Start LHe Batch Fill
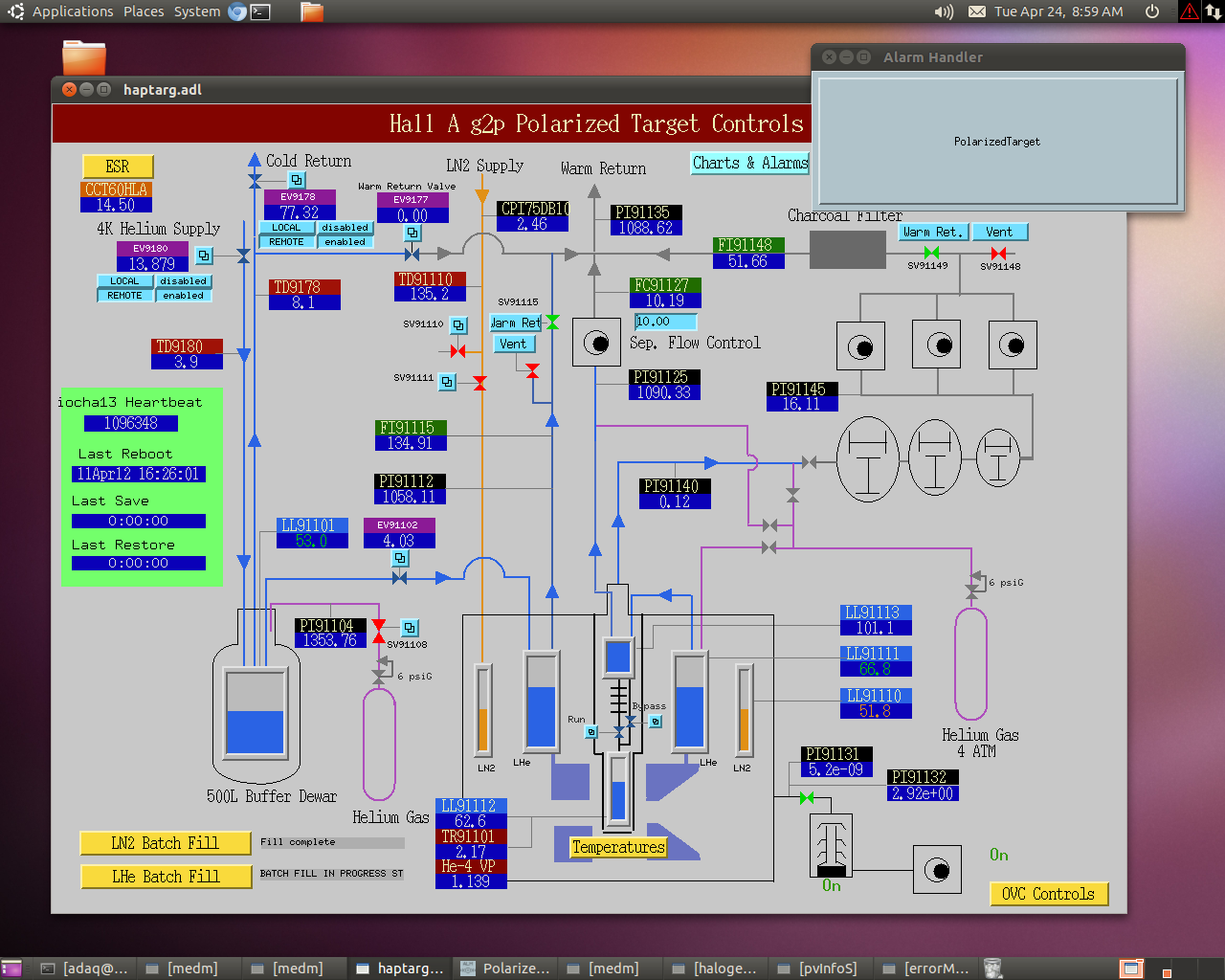 coord(166,877)
